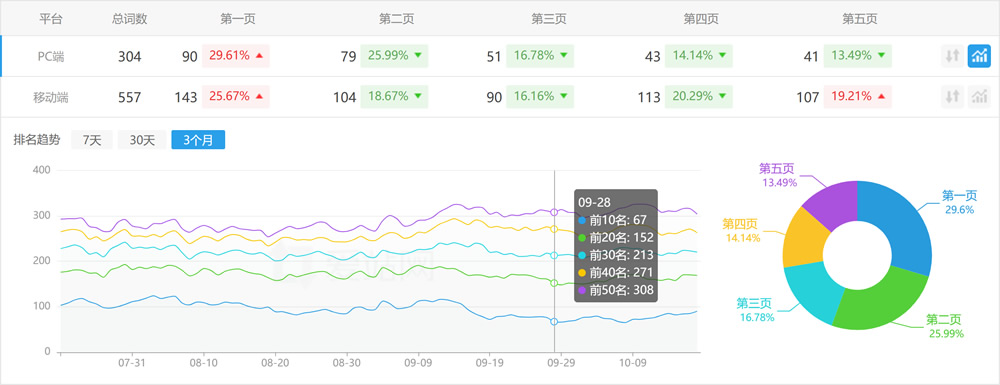The height and width of the screenshot is (385, 1000).
Task: Click the 16.16% green badge in 移动端 row
Action: (x=540, y=97)
